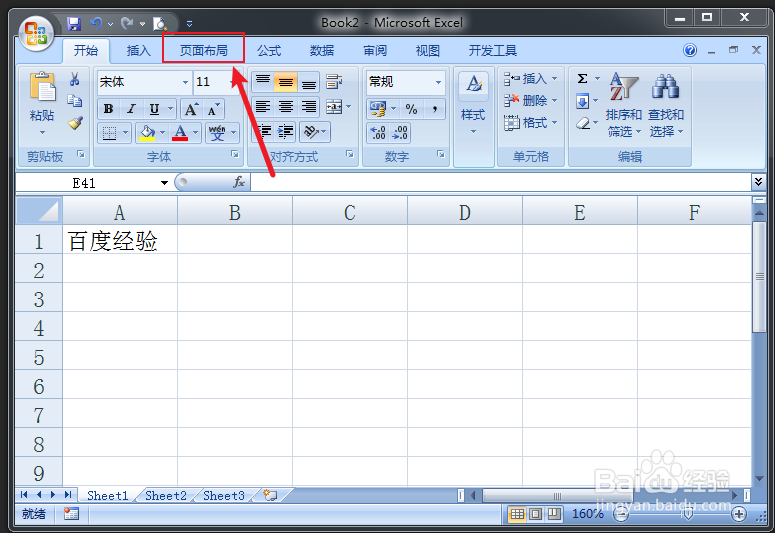The image size is (775, 533).
Task: Switch to the 开发工具 tab
Action: point(492,50)
